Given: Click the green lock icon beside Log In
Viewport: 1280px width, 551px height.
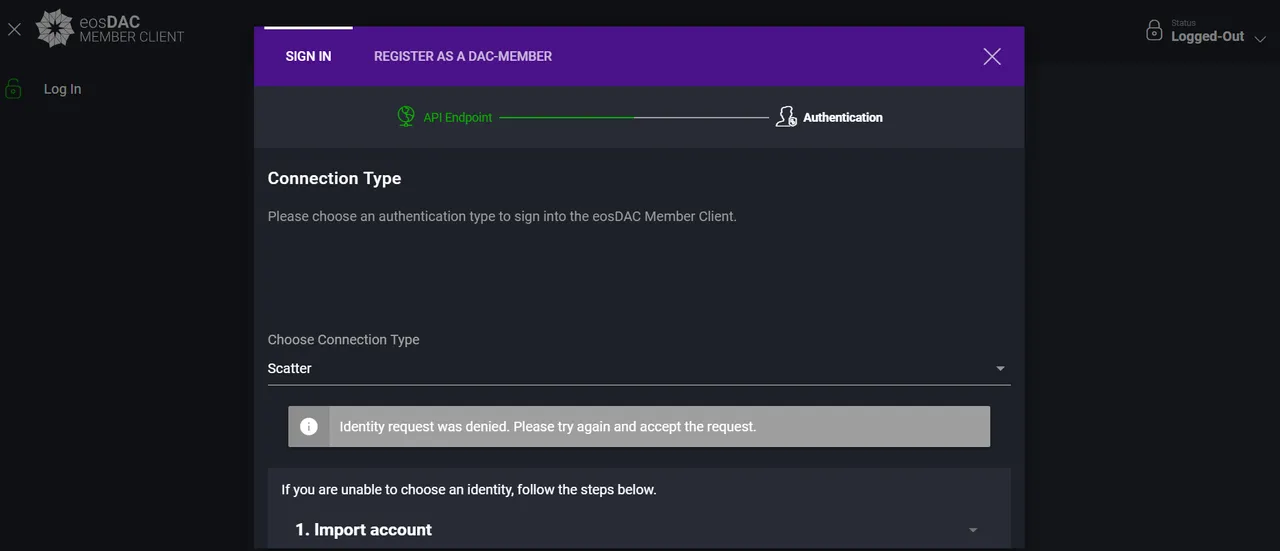Looking at the screenshot, I should click(x=14, y=89).
